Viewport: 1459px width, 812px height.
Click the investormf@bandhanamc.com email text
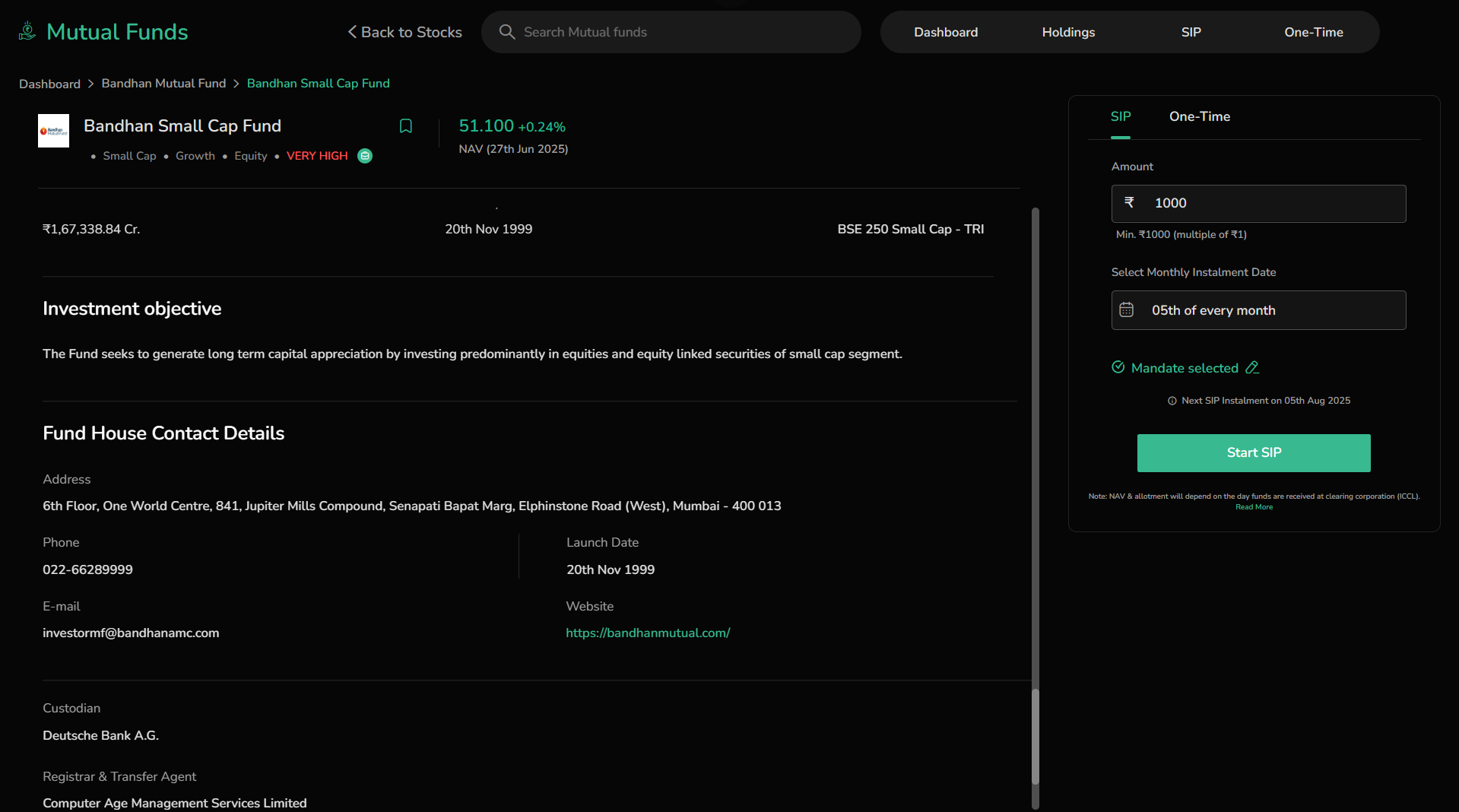pyautogui.click(x=131, y=633)
